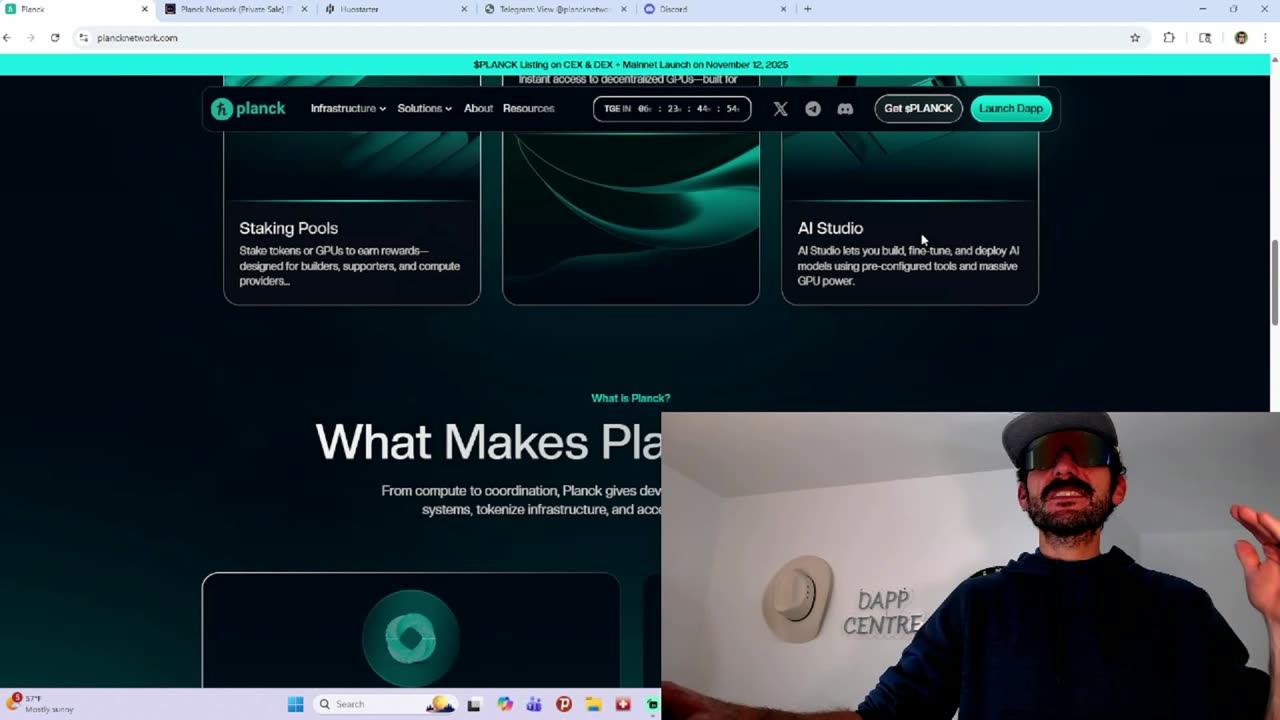Screen dimensions: 1280x720
Task: Reload the current page
Action: tap(55, 38)
